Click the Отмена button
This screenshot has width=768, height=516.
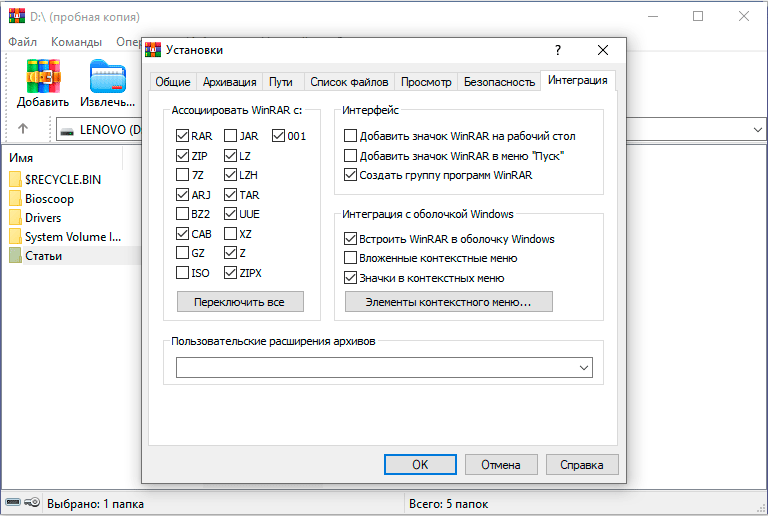tap(501, 464)
